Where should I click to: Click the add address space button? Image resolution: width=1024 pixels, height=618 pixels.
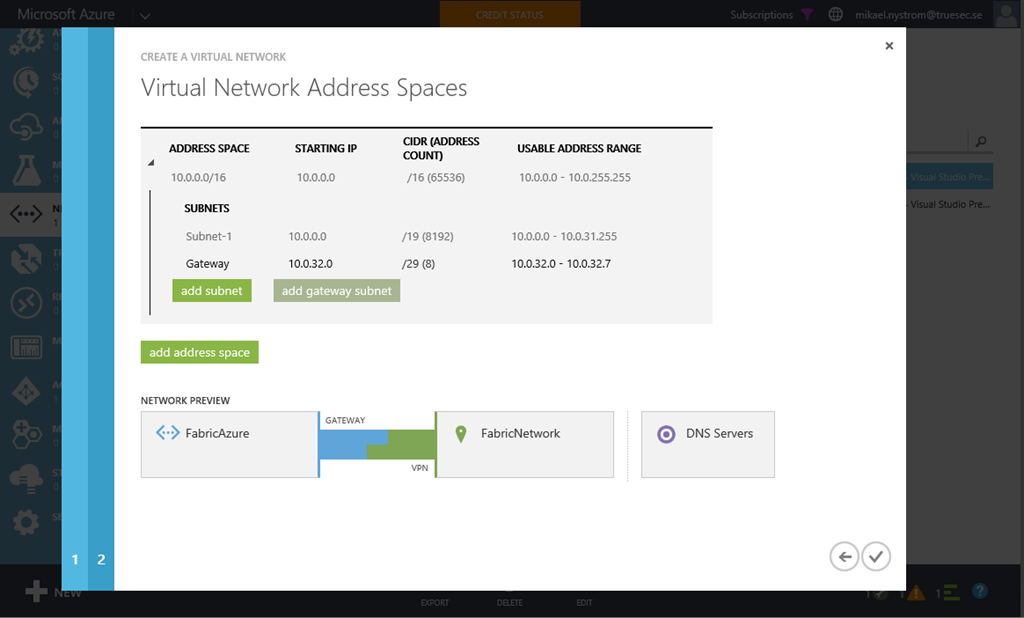click(200, 352)
